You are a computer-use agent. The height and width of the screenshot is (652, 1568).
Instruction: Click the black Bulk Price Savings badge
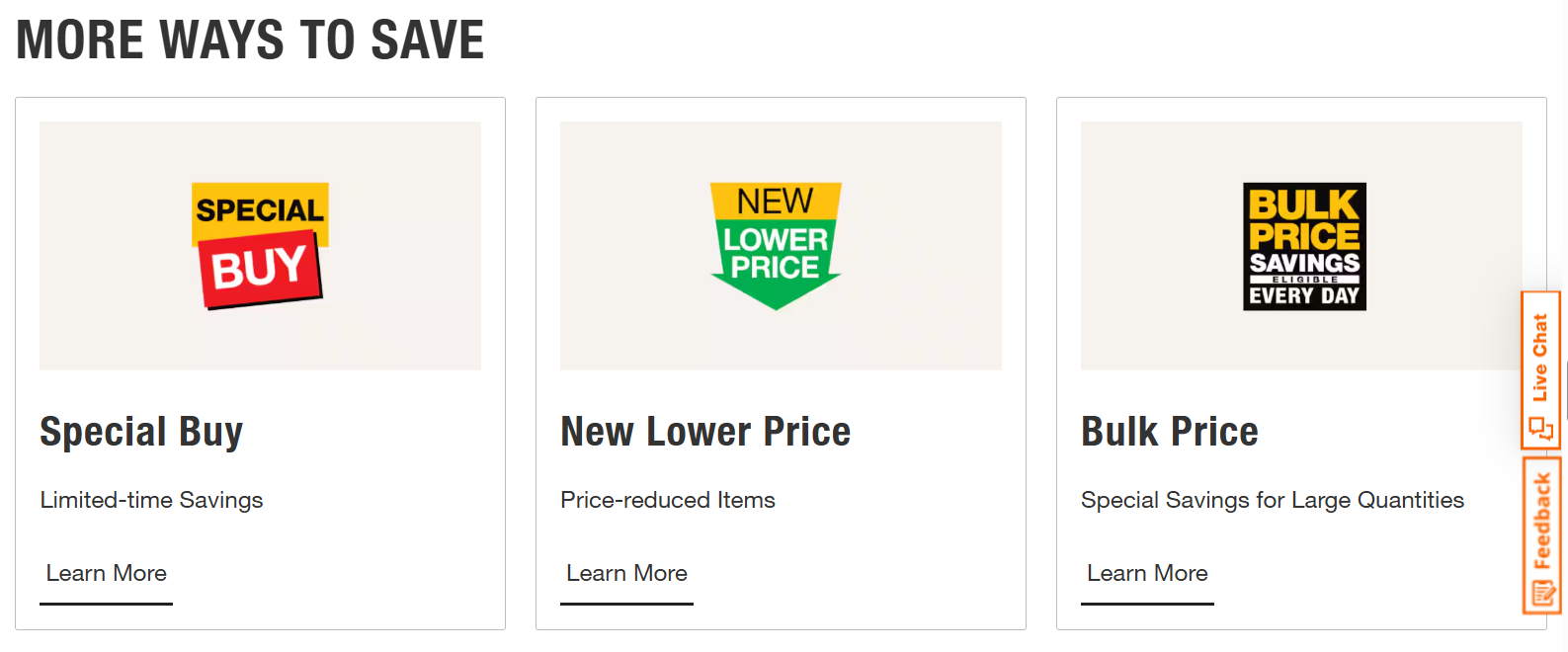1304,246
